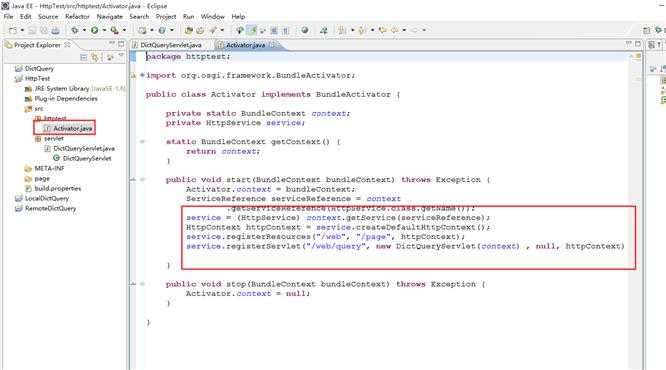The height and width of the screenshot is (370, 666).
Task: Collapse the getContext() method fold marker
Action: pyautogui.click(x=143, y=141)
